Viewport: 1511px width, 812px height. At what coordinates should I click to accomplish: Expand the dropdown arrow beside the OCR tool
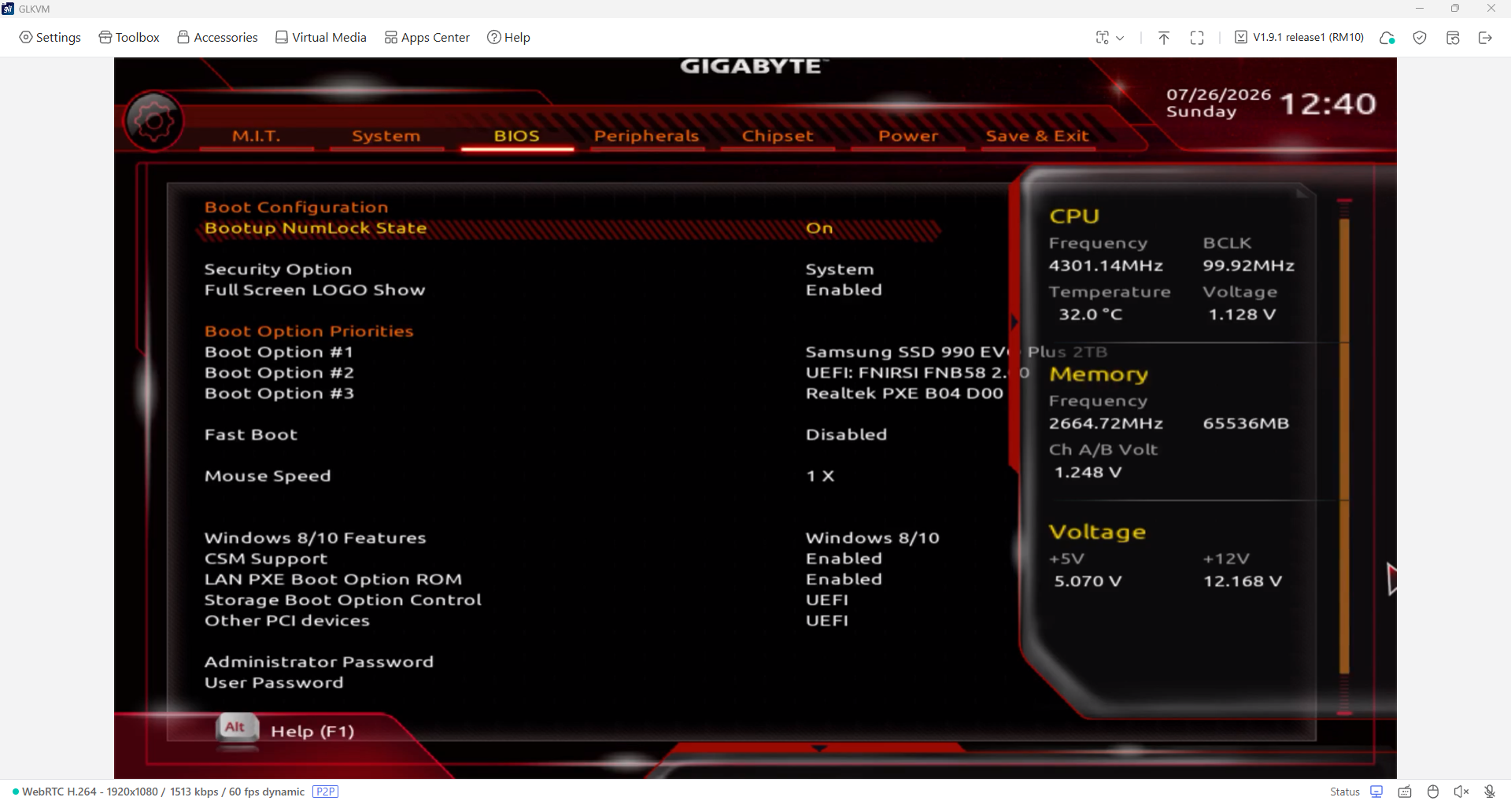(x=1120, y=38)
